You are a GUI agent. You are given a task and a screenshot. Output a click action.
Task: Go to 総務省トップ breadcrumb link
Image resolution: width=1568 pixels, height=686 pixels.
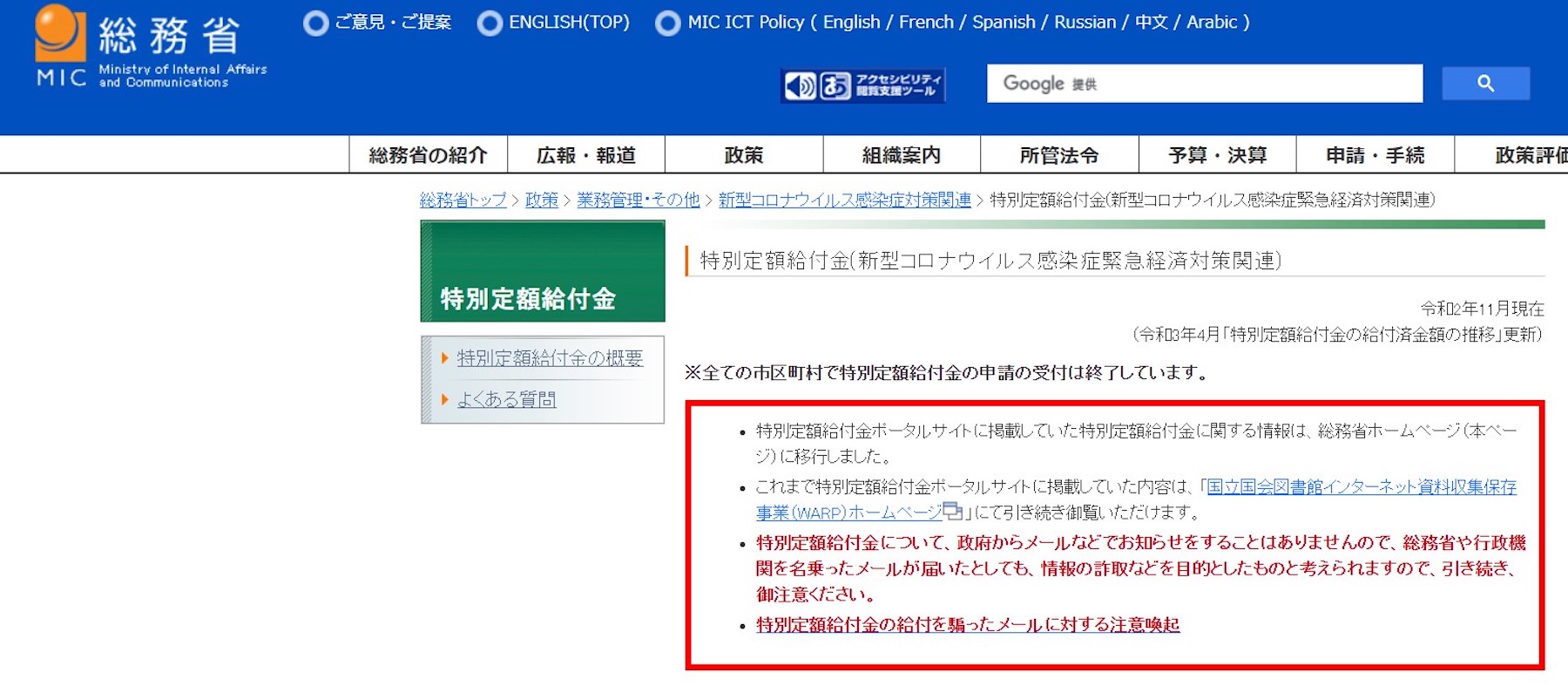coord(463,200)
